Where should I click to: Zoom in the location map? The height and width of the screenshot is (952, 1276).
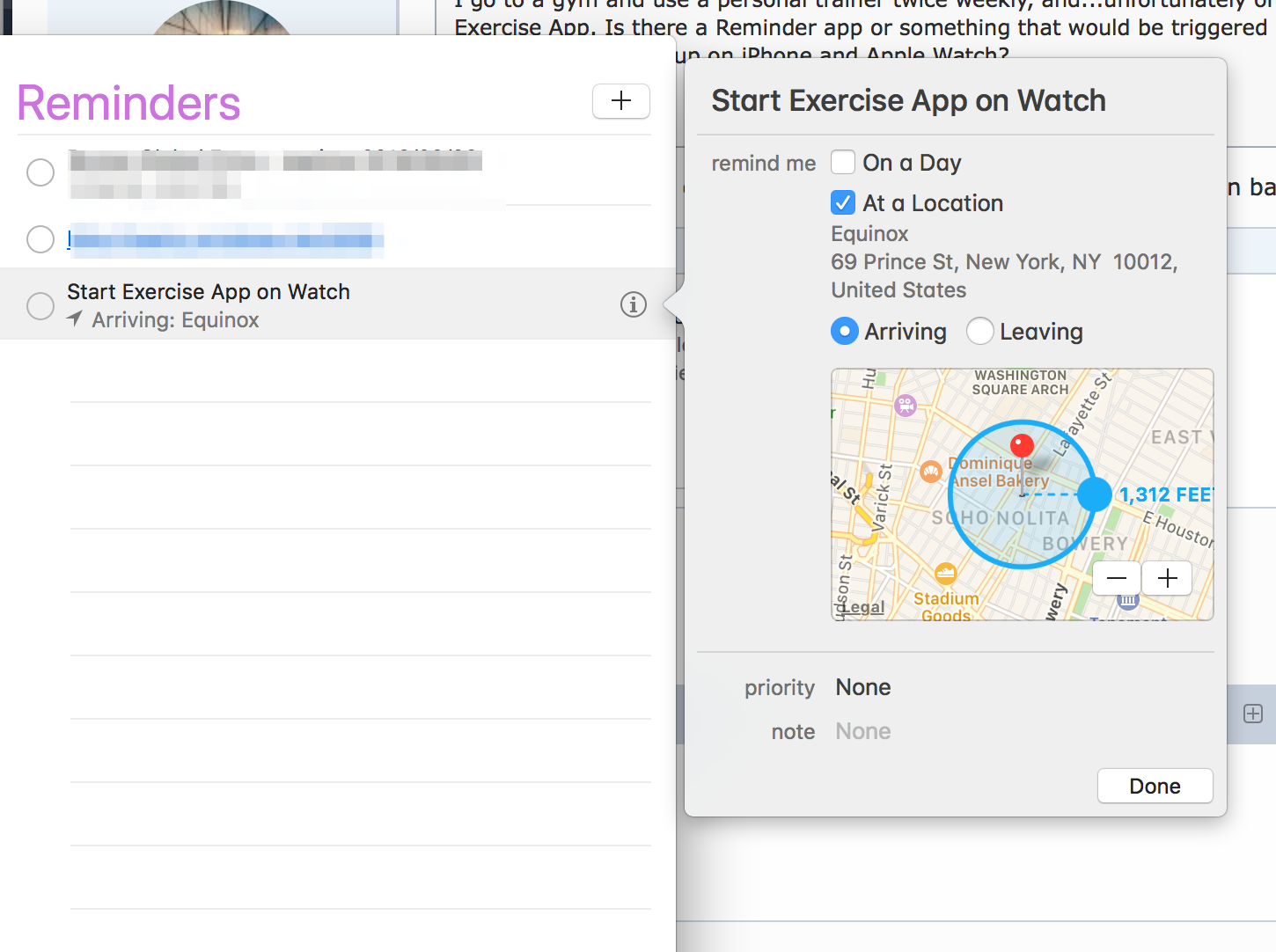pyautogui.click(x=1167, y=578)
